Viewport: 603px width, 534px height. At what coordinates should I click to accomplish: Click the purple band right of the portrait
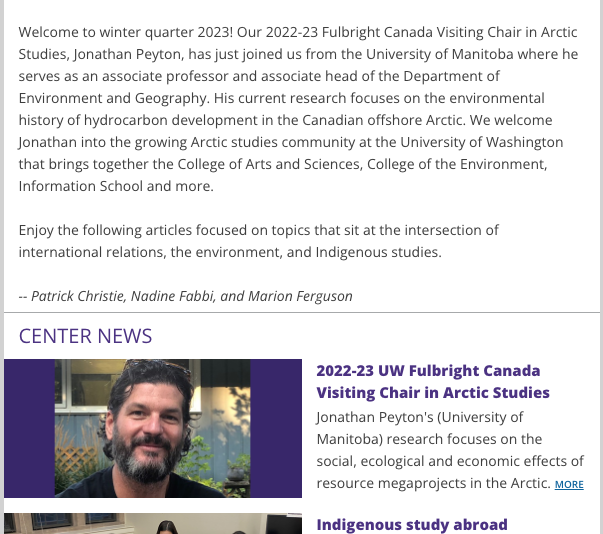tap(276, 428)
